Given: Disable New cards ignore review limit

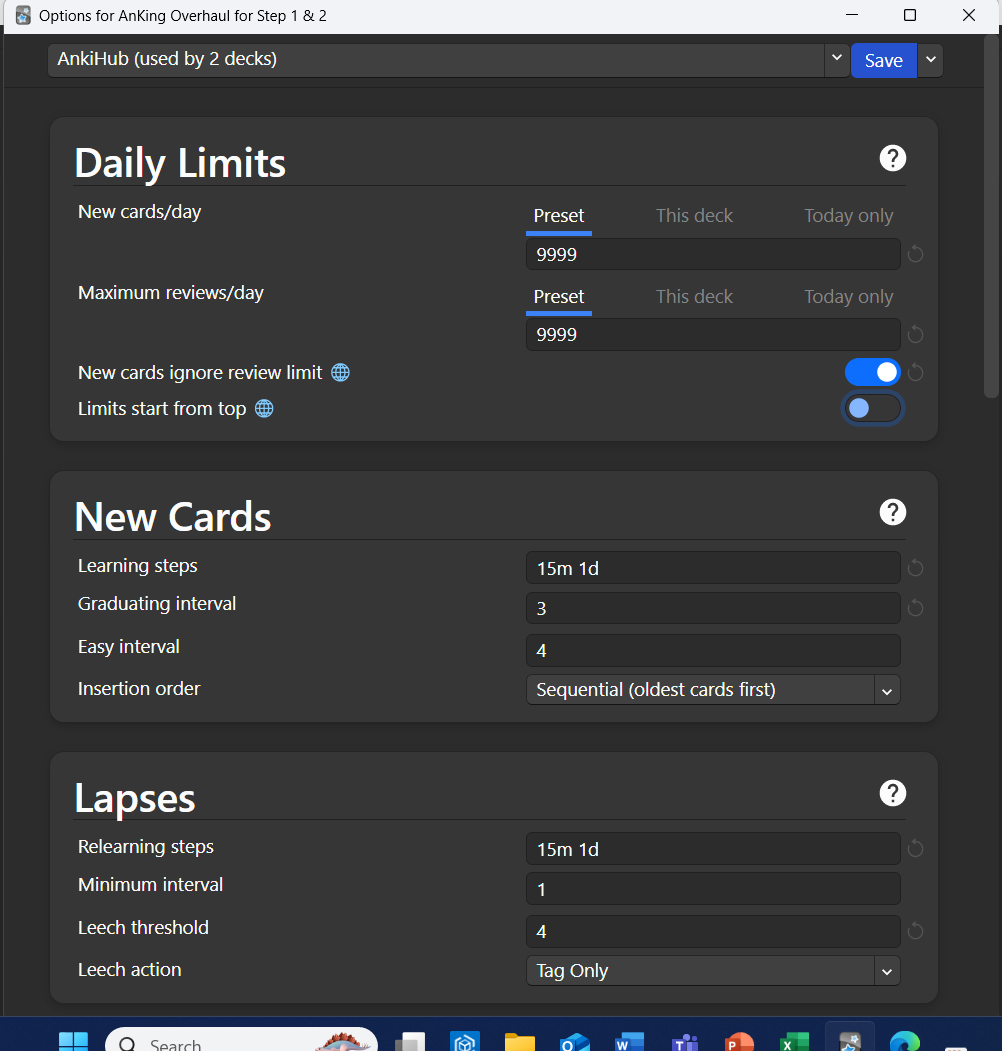Looking at the screenshot, I should 872,373.
